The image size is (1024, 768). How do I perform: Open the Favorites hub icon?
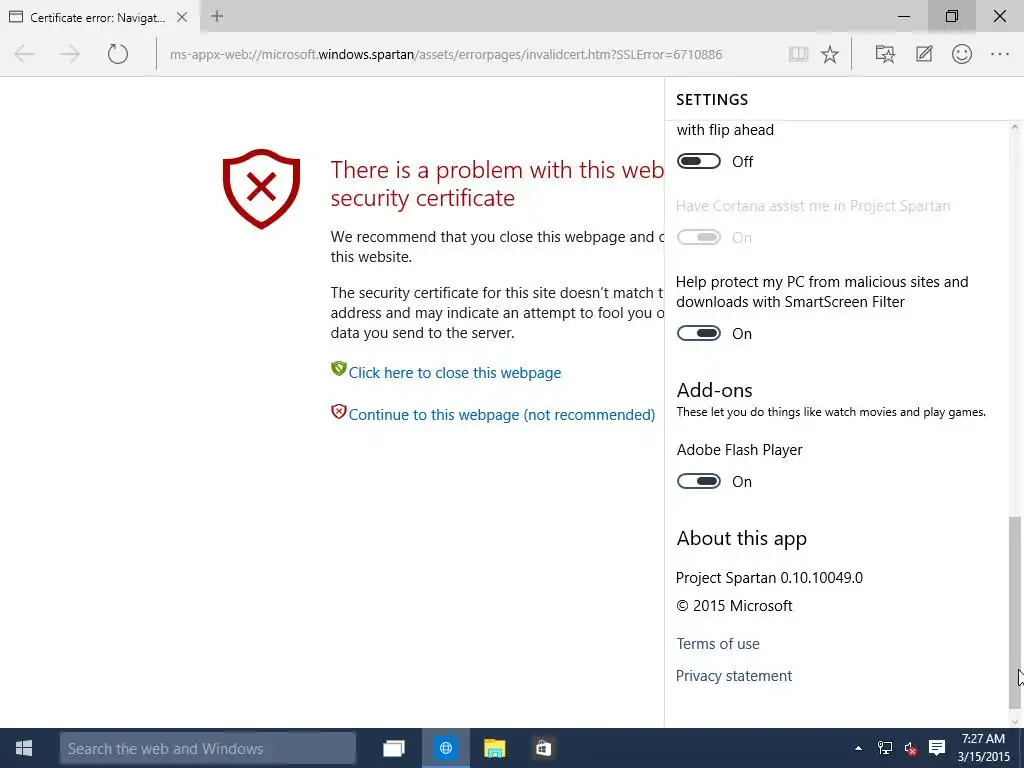coord(885,54)
